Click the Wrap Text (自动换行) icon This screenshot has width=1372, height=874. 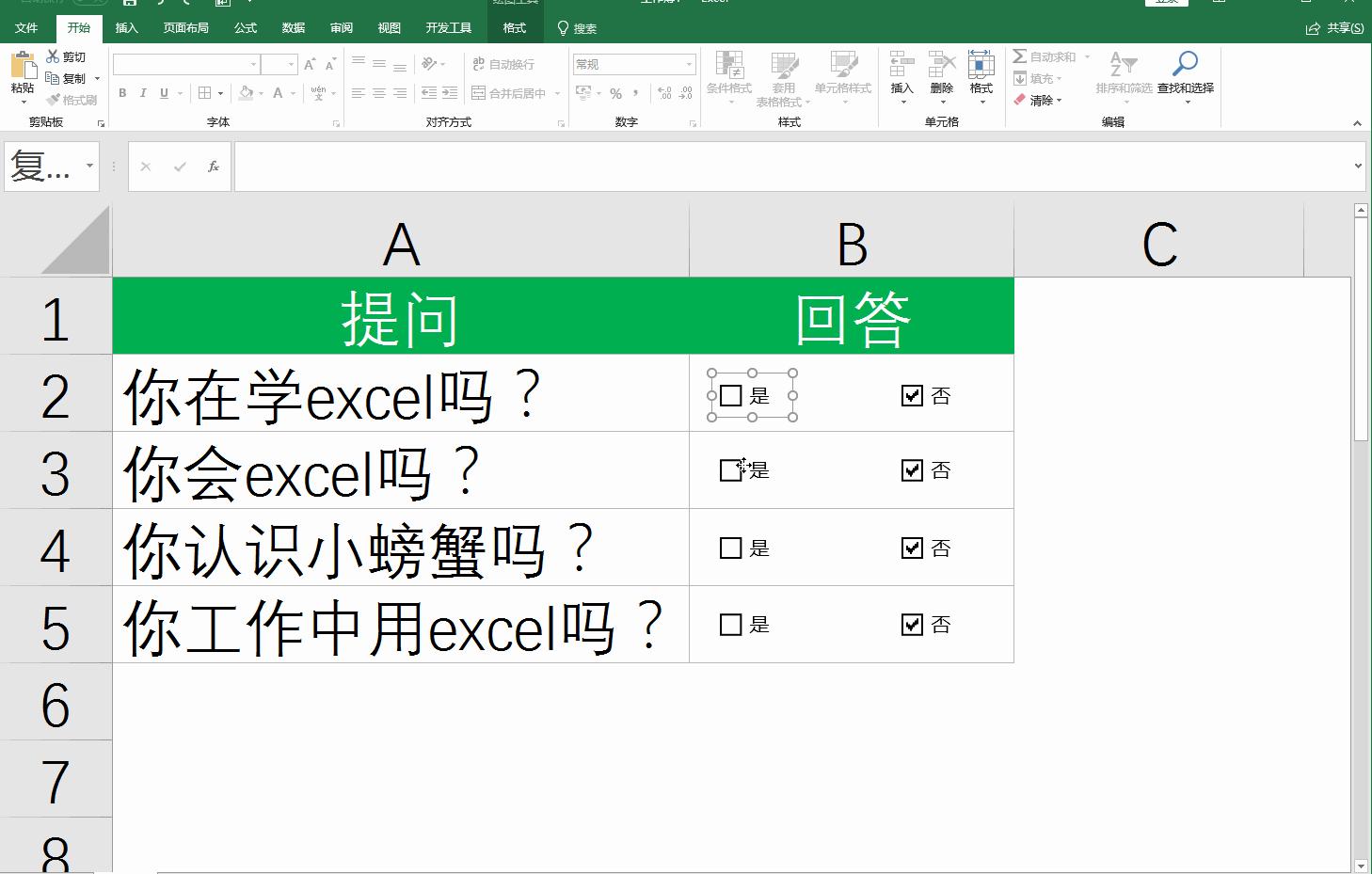pos(504,64)
